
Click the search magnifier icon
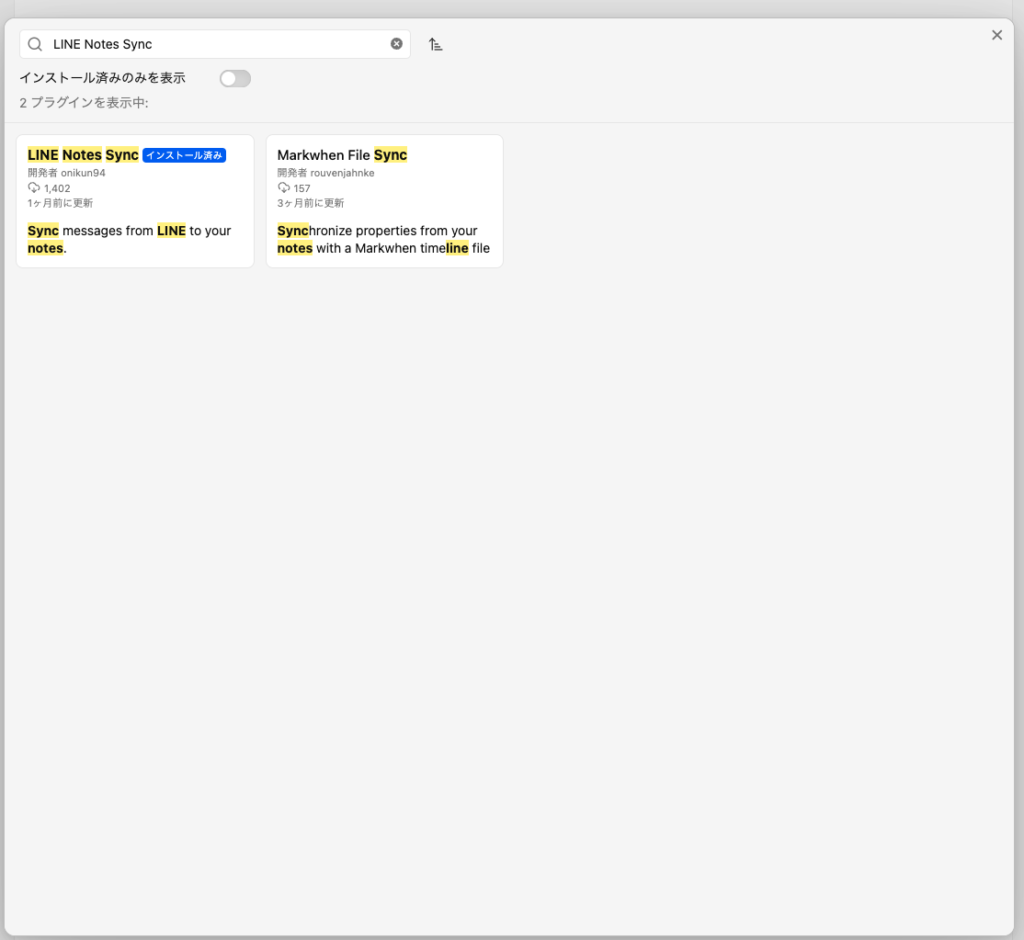[35, 44]
